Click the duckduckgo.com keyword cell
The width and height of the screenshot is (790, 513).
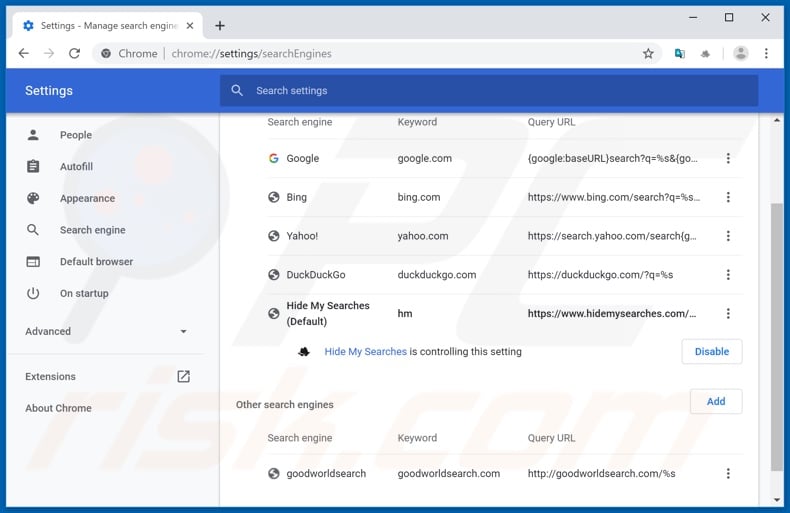[437, 275]
